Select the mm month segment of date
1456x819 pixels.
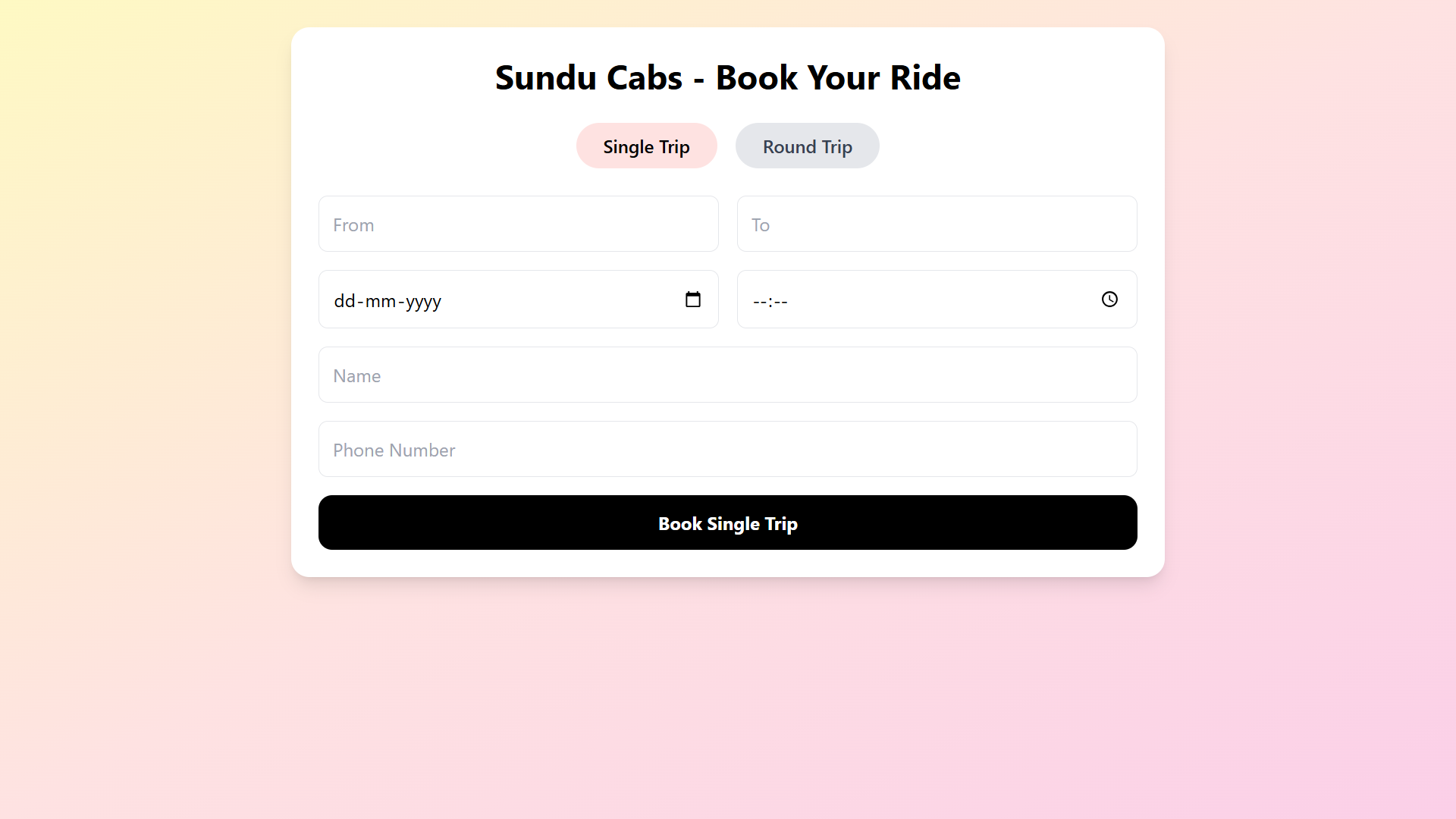380,301
